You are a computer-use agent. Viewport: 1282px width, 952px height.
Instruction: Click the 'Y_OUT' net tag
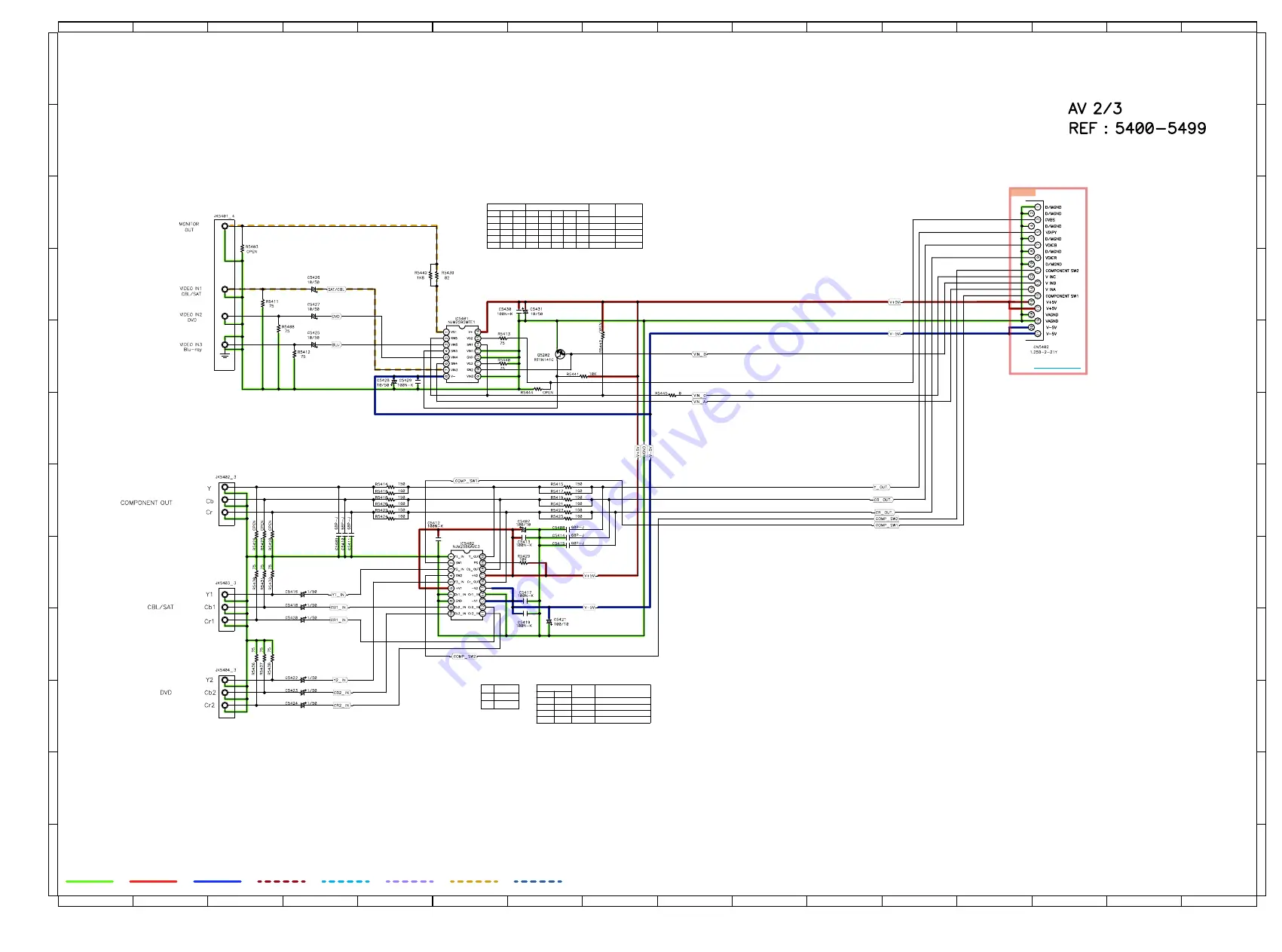pyautogui.click(x=881, y=487)
